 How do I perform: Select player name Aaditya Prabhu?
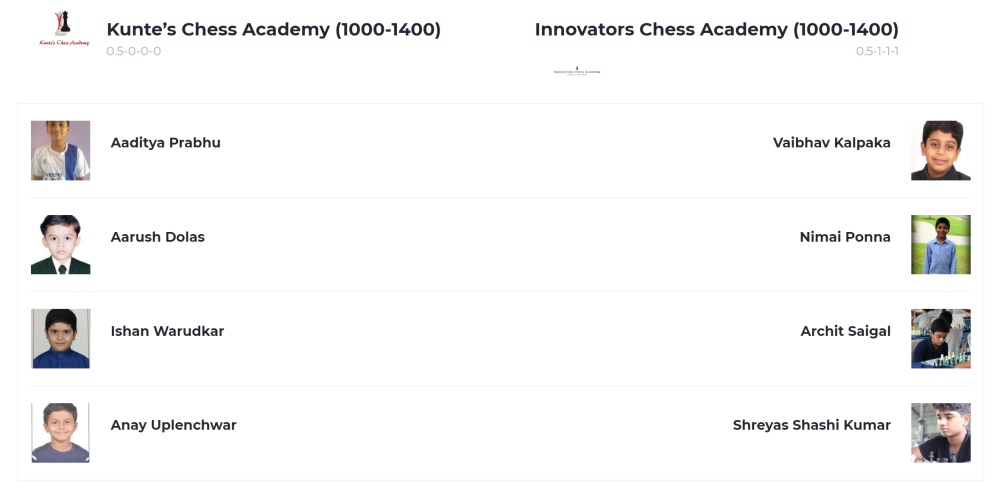[165, 143]
